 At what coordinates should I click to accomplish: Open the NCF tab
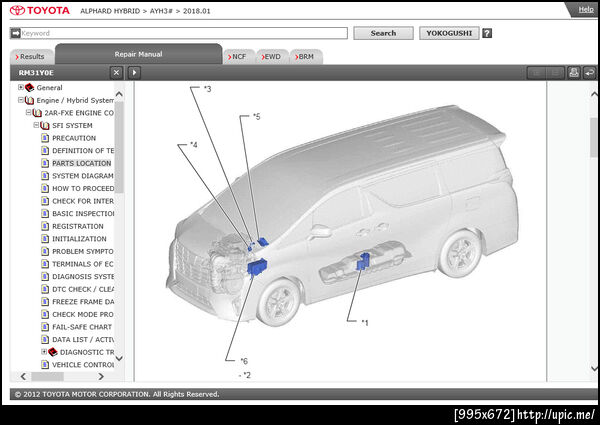point(238,57)
